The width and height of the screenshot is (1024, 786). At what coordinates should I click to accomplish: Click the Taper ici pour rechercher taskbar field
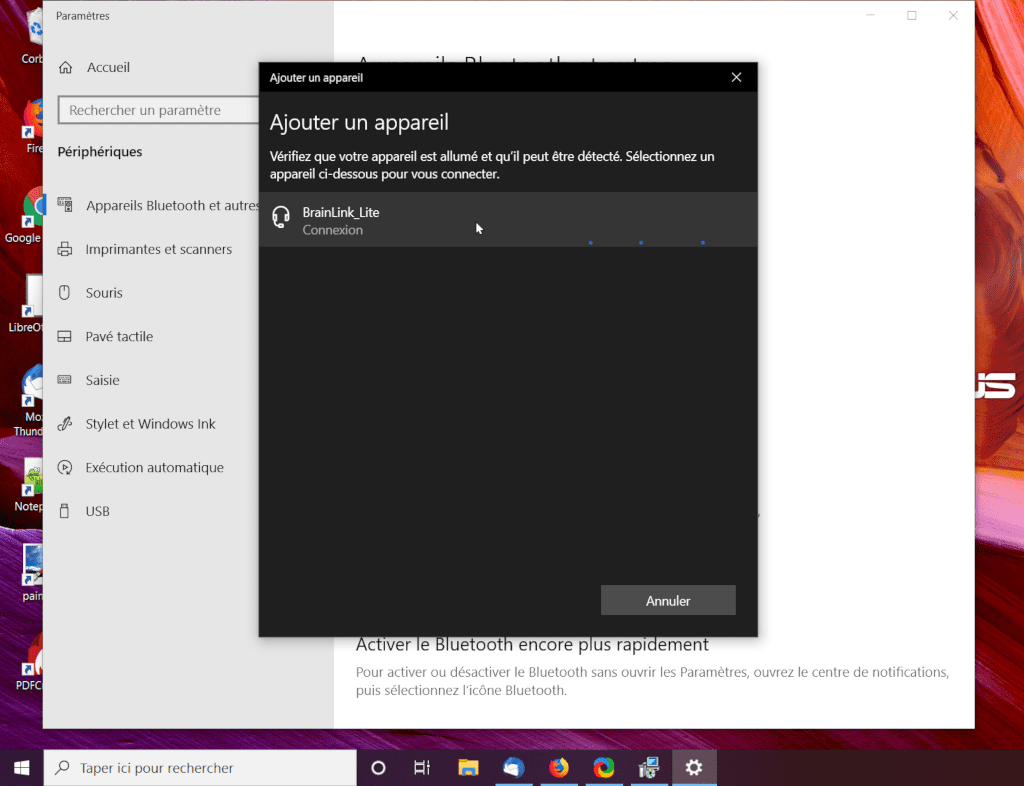click(200, 768)
